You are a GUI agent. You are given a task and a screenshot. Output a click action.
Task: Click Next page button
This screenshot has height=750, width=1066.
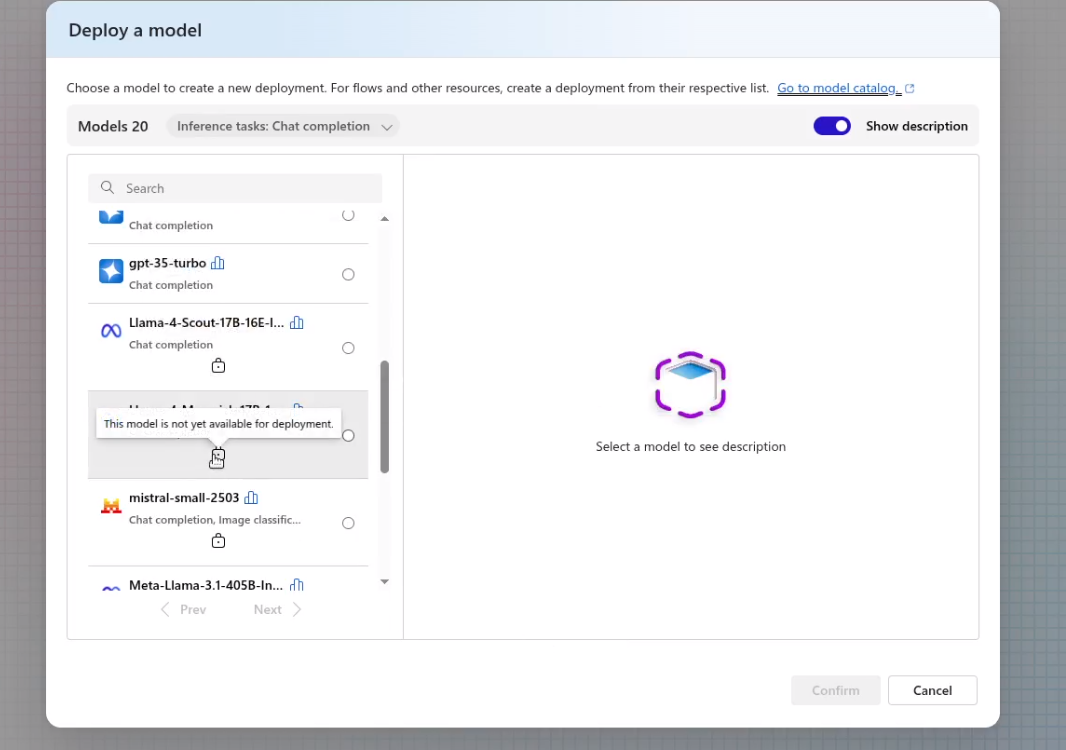coord(277,609)
